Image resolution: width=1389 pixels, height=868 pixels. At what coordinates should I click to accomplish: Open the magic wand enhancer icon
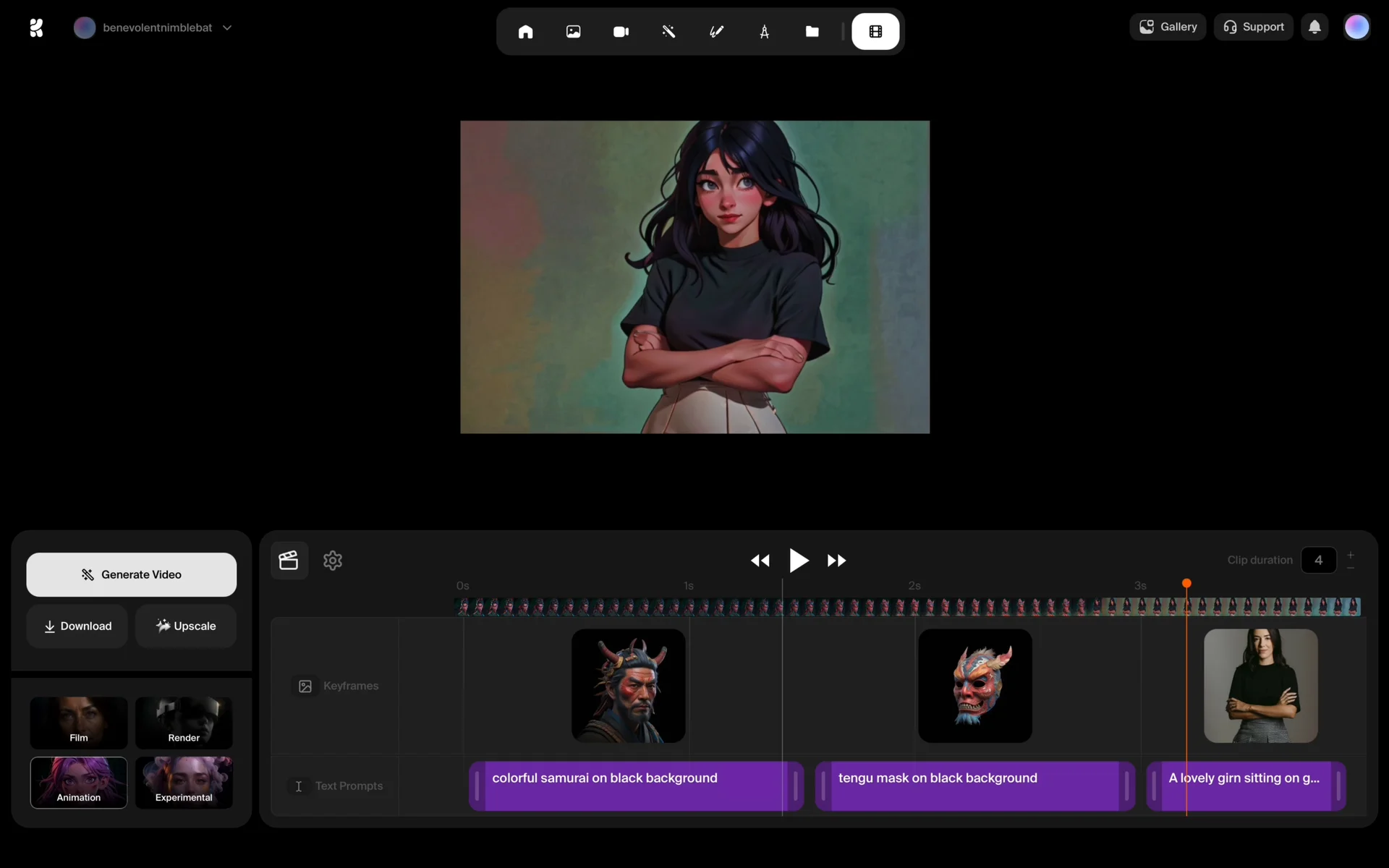[x=668, y=32]
